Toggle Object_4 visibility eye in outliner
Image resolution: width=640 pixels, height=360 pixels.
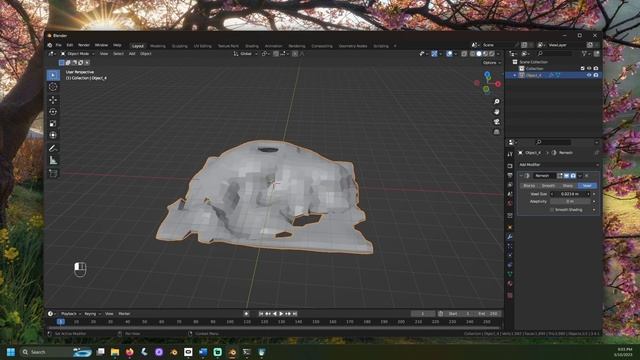pos(589,75)
